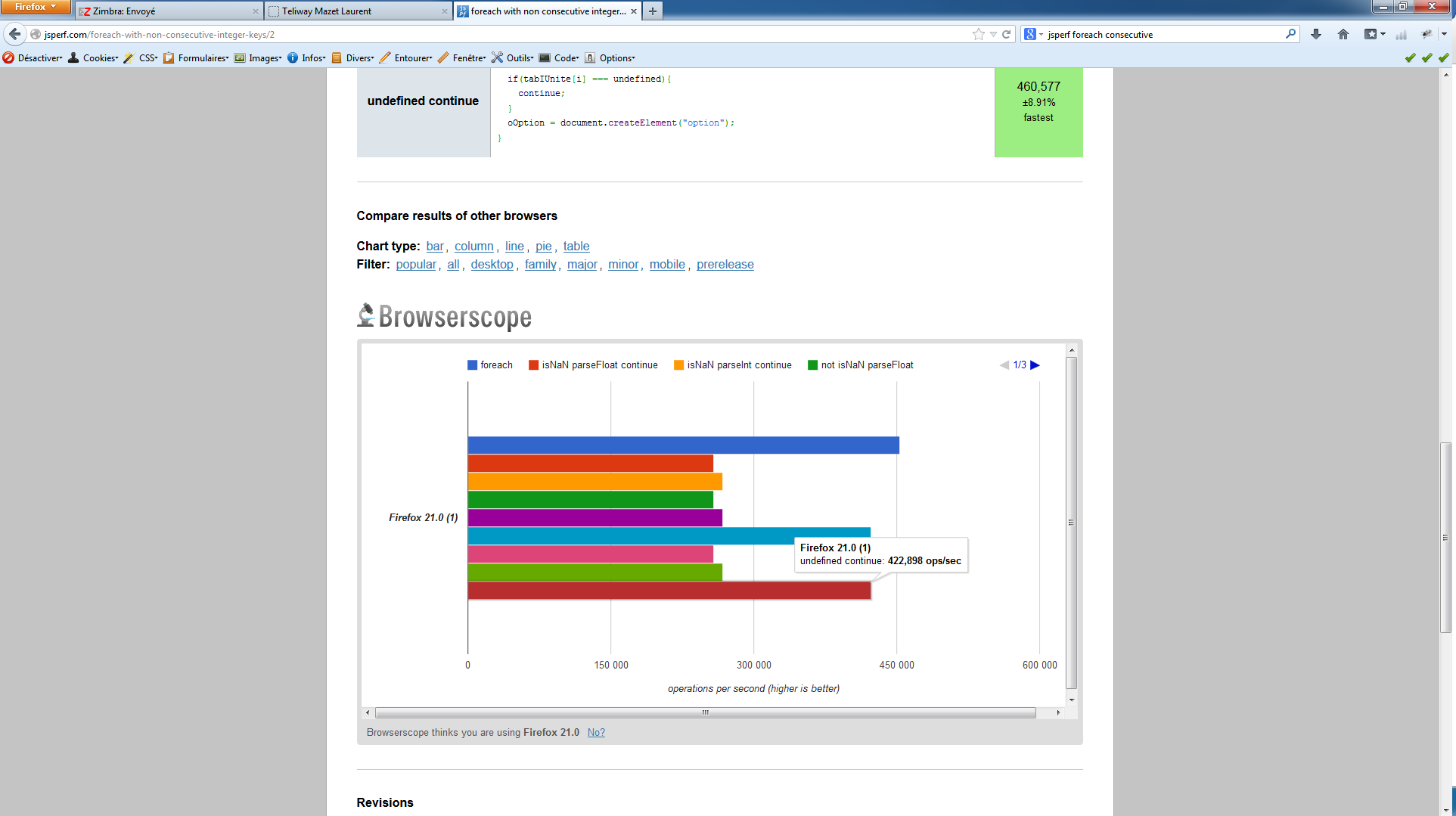This screenshot has width=1456, height=816.
Task: Open the Infos developer toolbar menu
Action: [x=306, y=57]
